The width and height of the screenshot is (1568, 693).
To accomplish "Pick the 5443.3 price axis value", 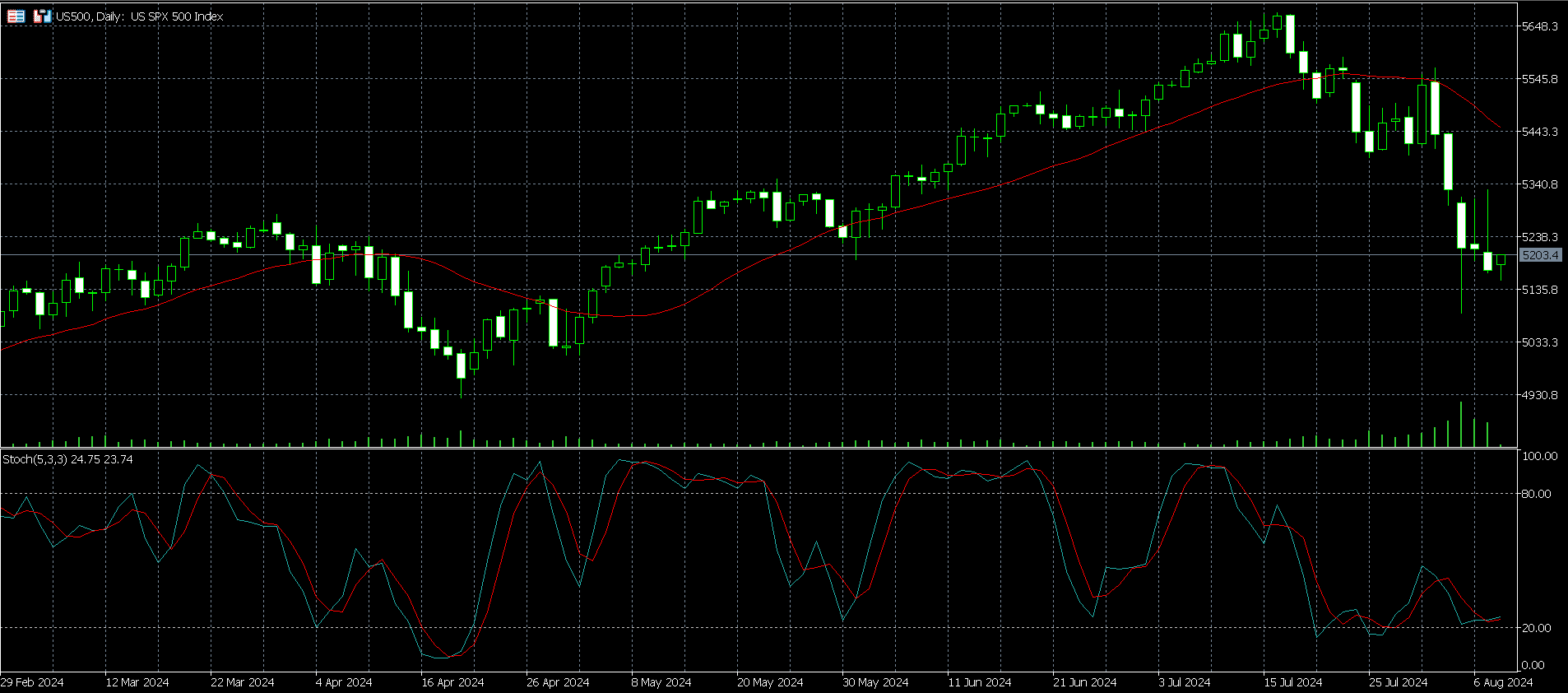I will [1539, 132].
